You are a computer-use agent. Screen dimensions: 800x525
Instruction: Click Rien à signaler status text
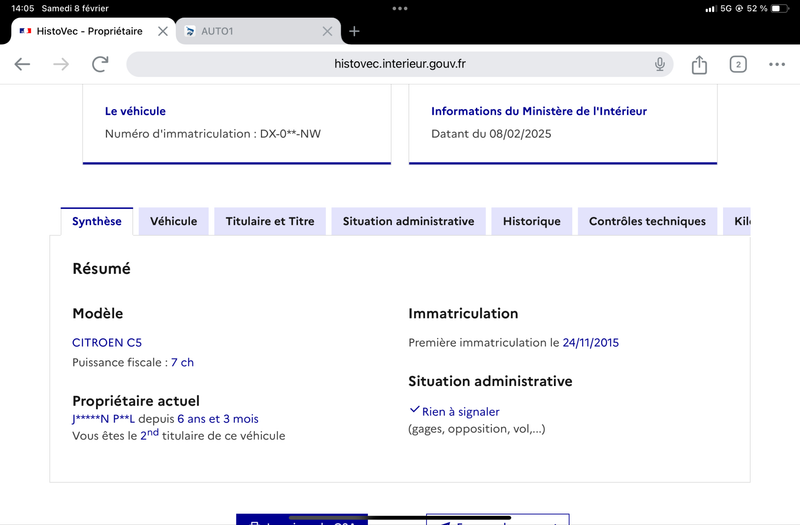(x=460, y=412)
